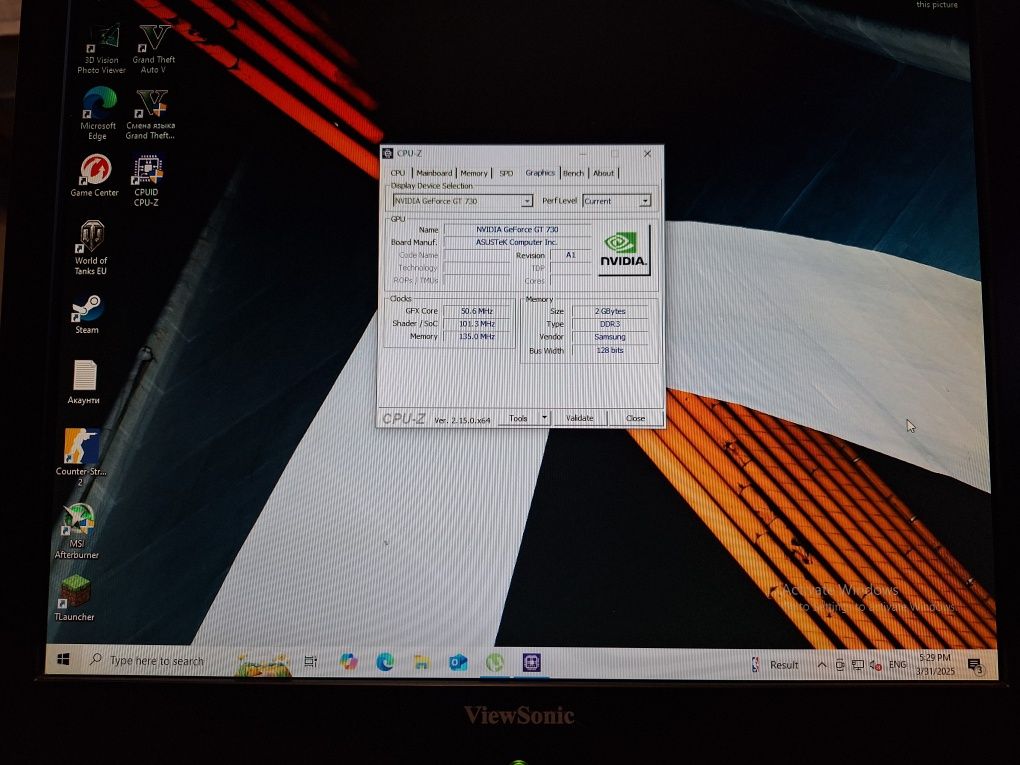Screen dimensions: 1020x765
Task: Switch to the About tab
Action: pos(603,173)
